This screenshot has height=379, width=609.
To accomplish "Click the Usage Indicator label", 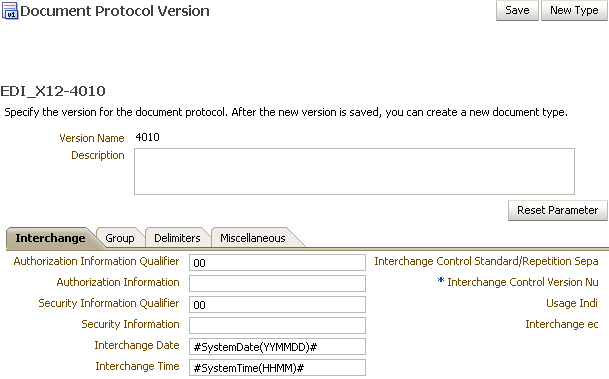I will click(x=572, y=303).
